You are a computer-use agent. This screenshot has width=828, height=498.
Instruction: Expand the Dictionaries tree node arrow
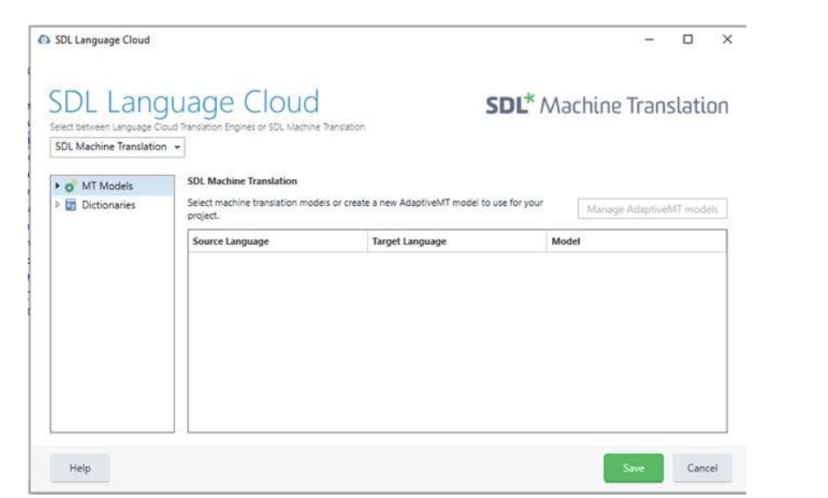point(57,205)
